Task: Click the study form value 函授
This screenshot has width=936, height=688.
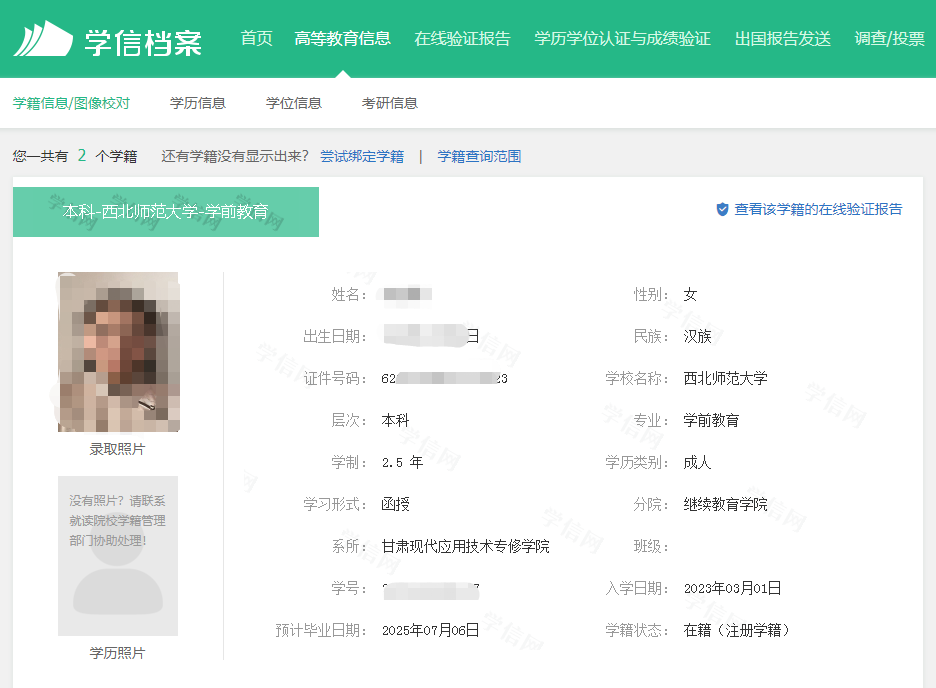Action: 396,505
